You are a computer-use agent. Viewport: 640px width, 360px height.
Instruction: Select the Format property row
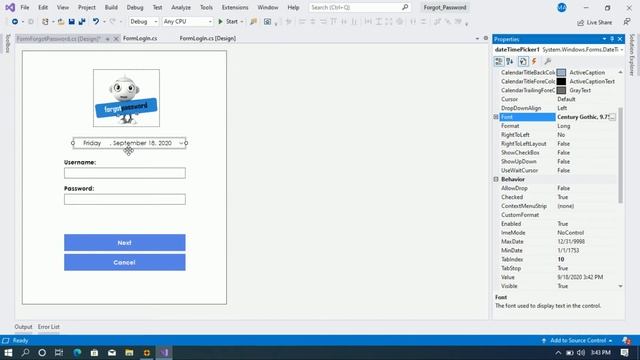557,126
